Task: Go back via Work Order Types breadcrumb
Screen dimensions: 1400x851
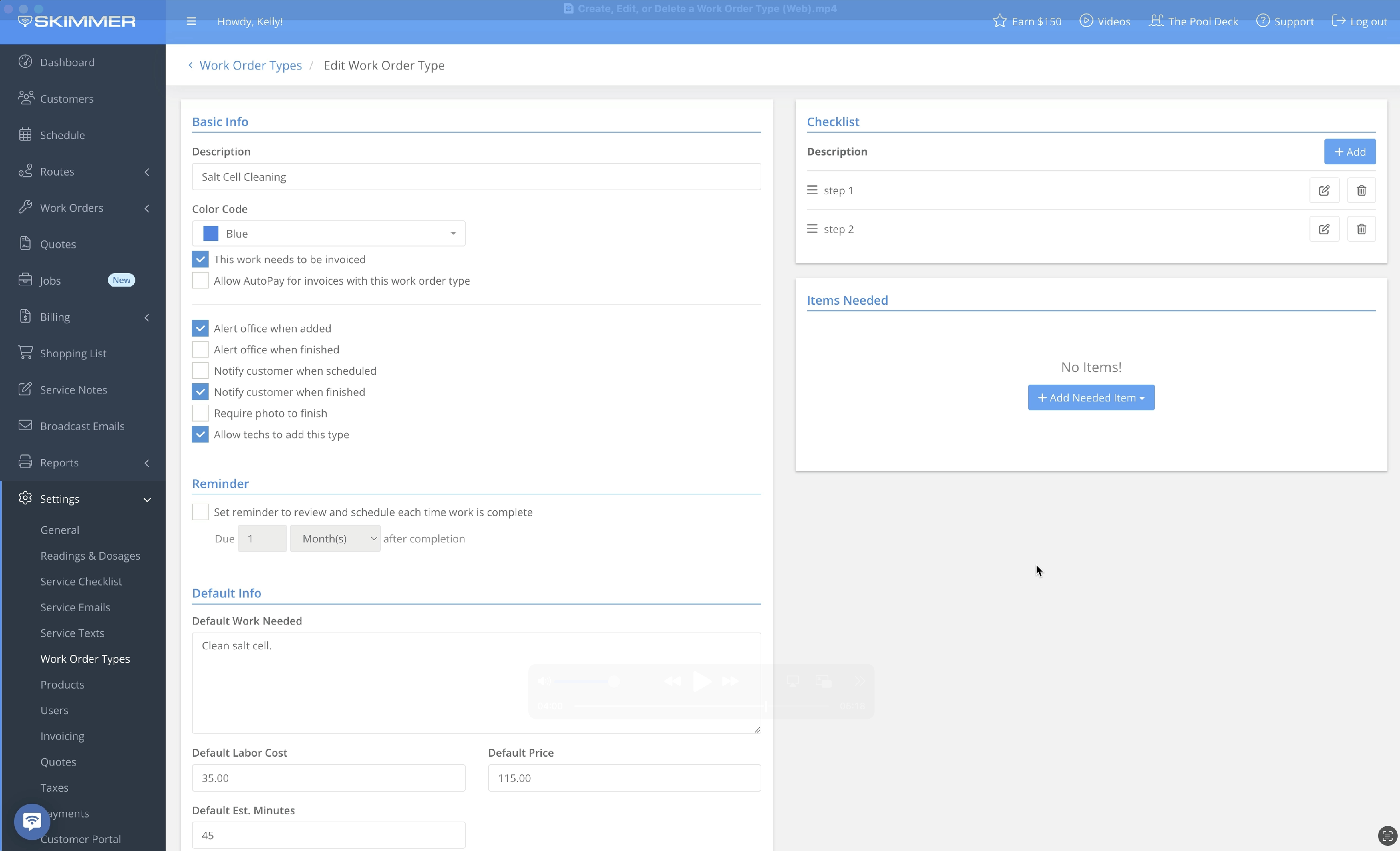Action: (250, 65)
